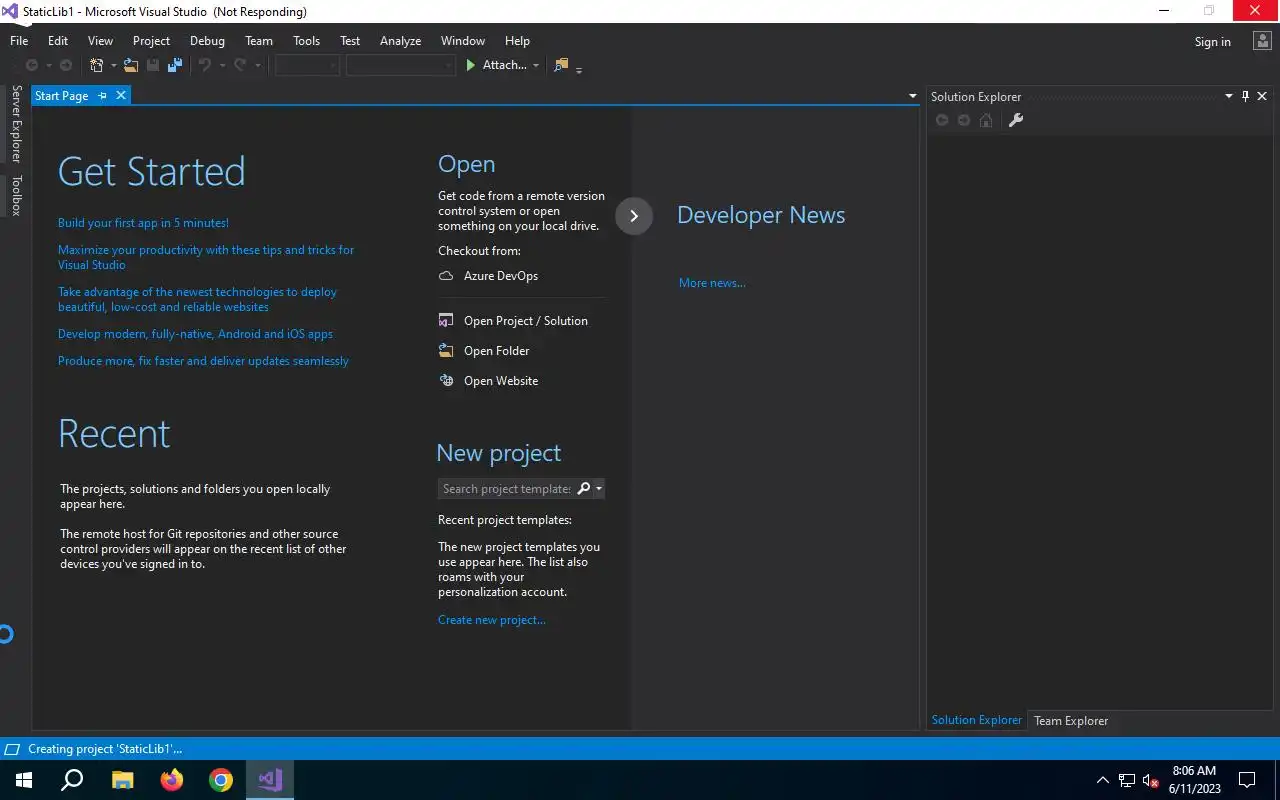The width and height of the screenshot is (1280, 800).
Task: Open the Edit menu
Action: tap(58, 41)
